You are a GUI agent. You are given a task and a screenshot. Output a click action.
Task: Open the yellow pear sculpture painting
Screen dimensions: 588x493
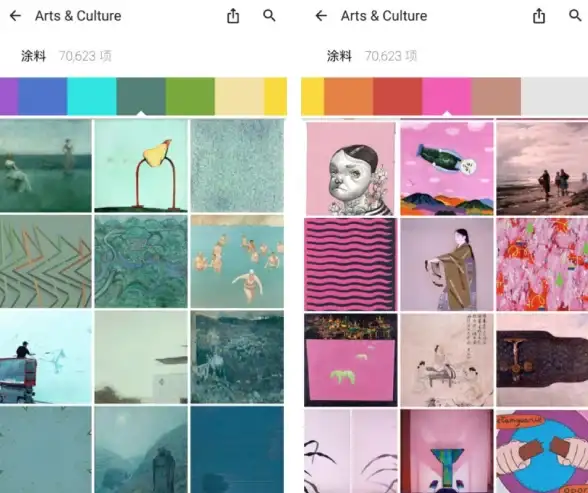pyautogui.click(x=141, y=166)
